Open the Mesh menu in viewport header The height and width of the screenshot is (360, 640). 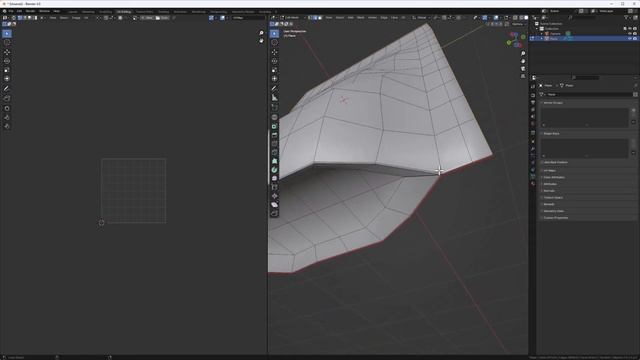(x=361, y=18)
